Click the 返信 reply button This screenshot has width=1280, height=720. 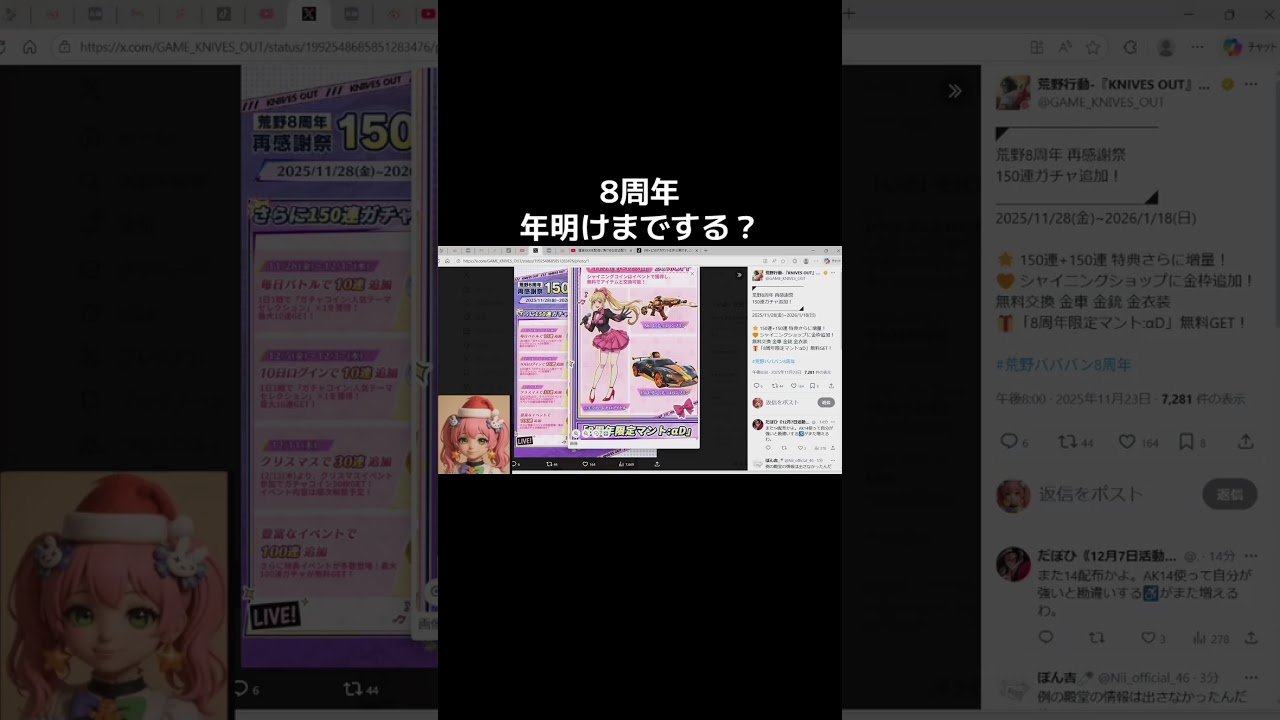coord(1229,494)
